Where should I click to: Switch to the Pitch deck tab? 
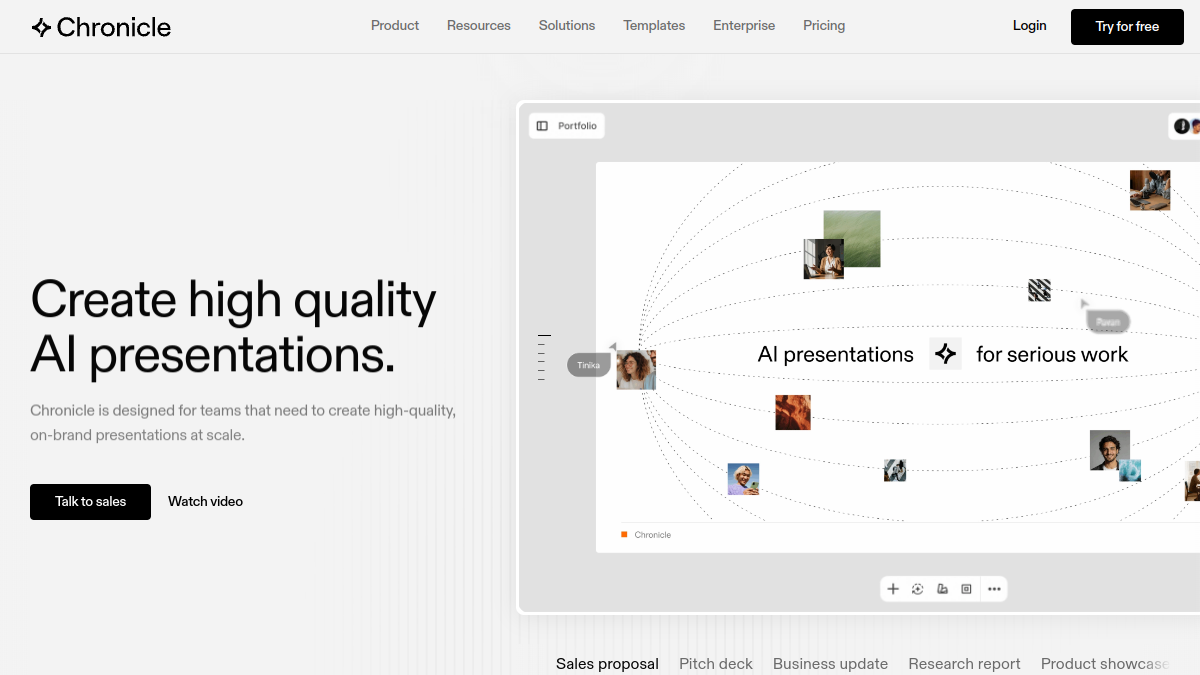point(716,664)
